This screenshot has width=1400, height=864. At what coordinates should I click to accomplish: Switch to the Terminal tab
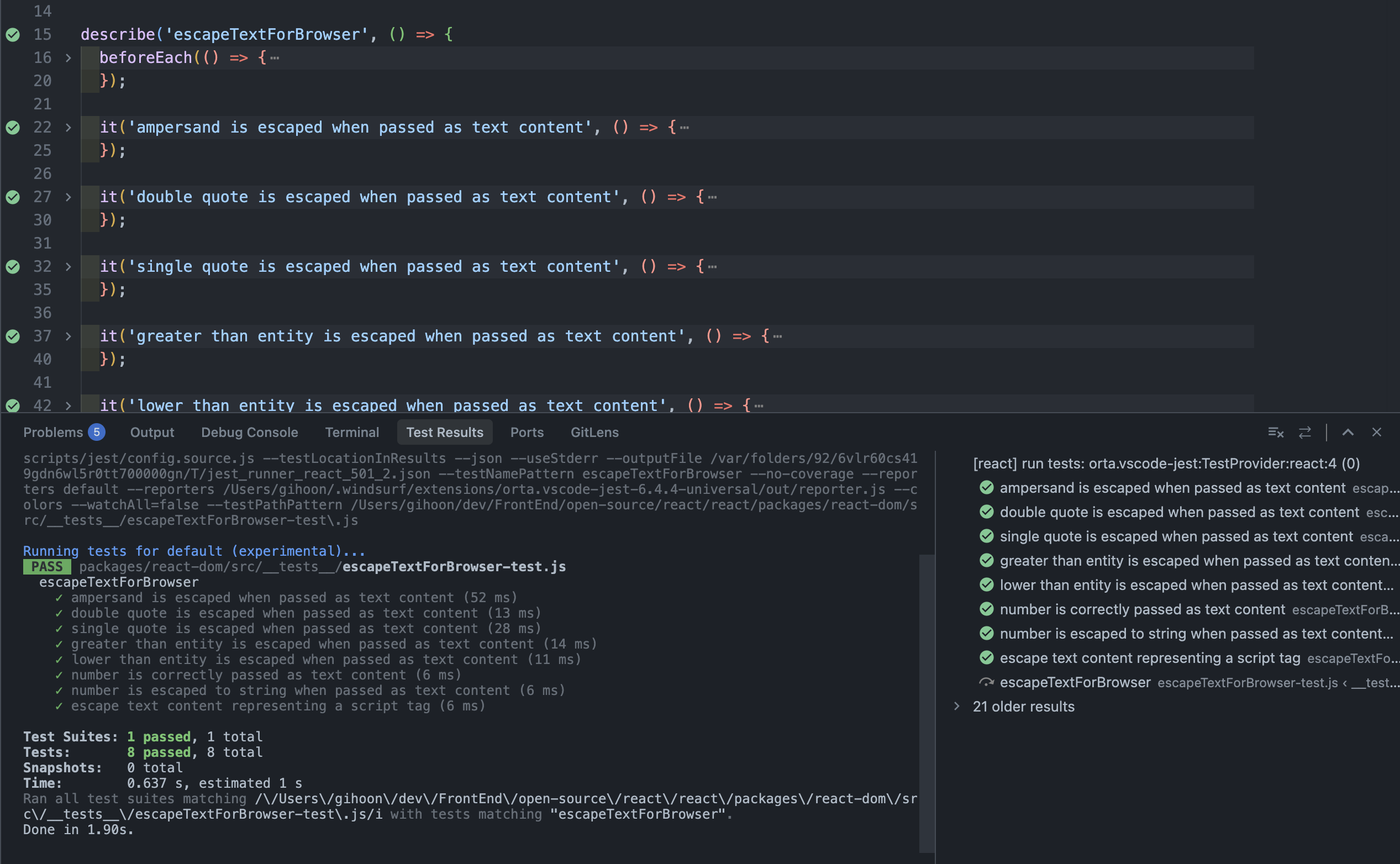[352, 432]
